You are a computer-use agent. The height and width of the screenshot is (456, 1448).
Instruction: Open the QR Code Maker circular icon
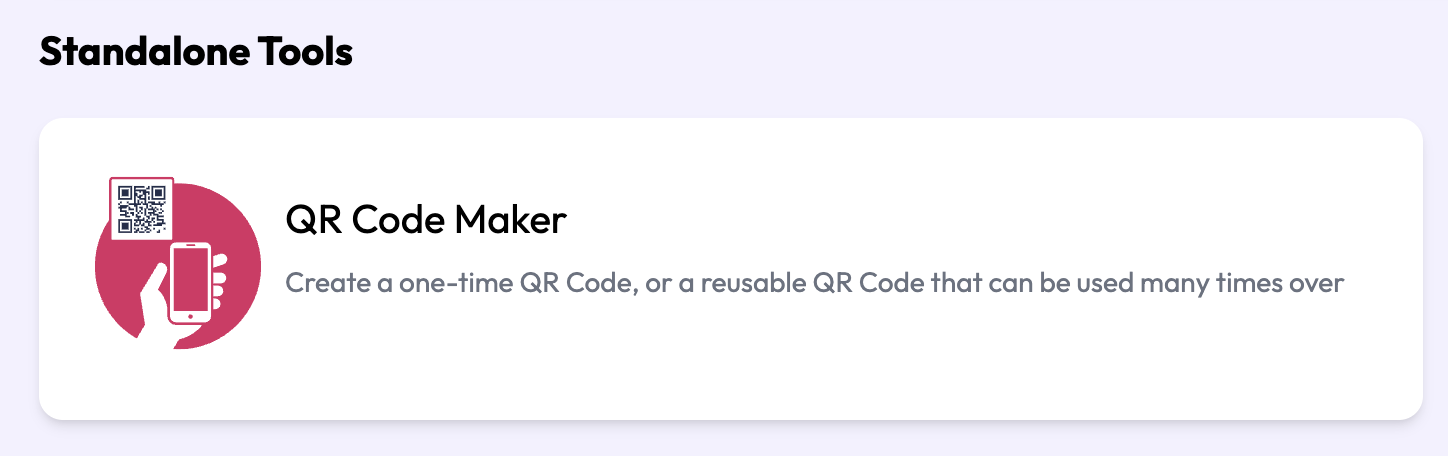[x=178, y=264]
